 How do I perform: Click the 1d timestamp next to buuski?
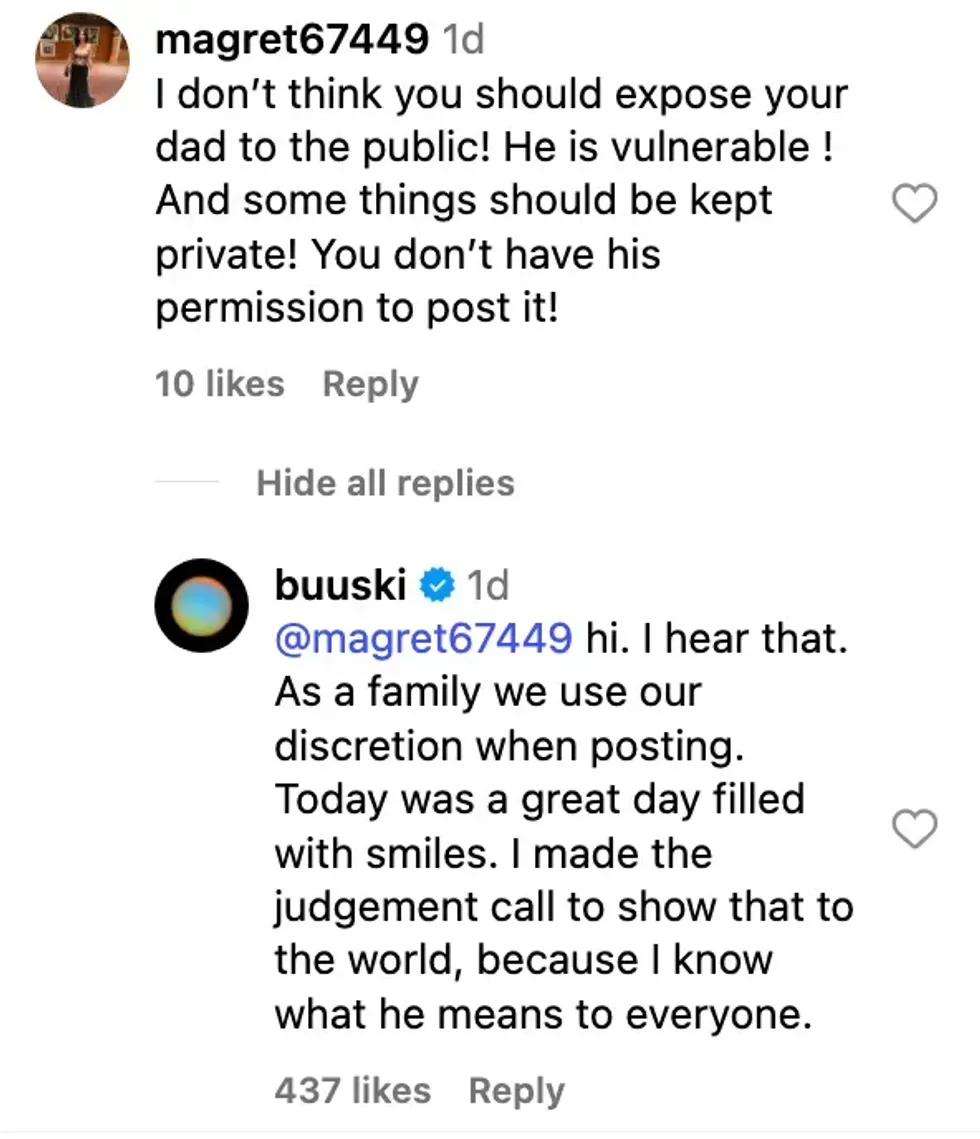point(489,585)
